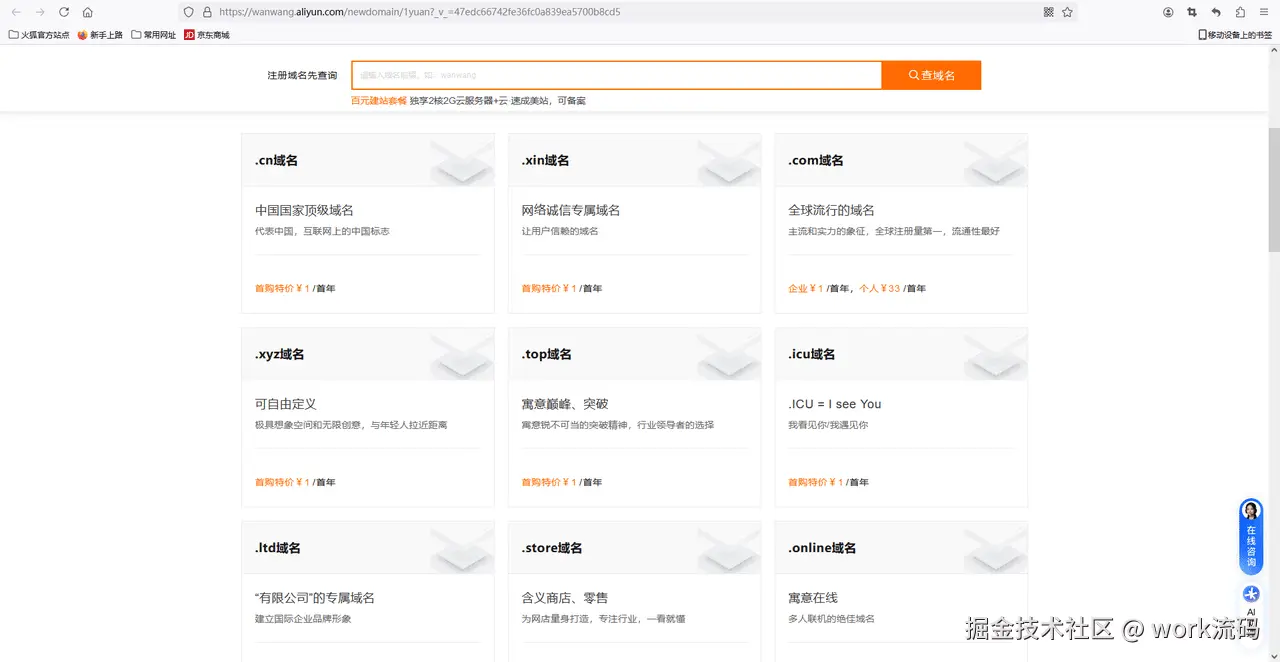Open 火狐官方站点 bookmark

39,35
